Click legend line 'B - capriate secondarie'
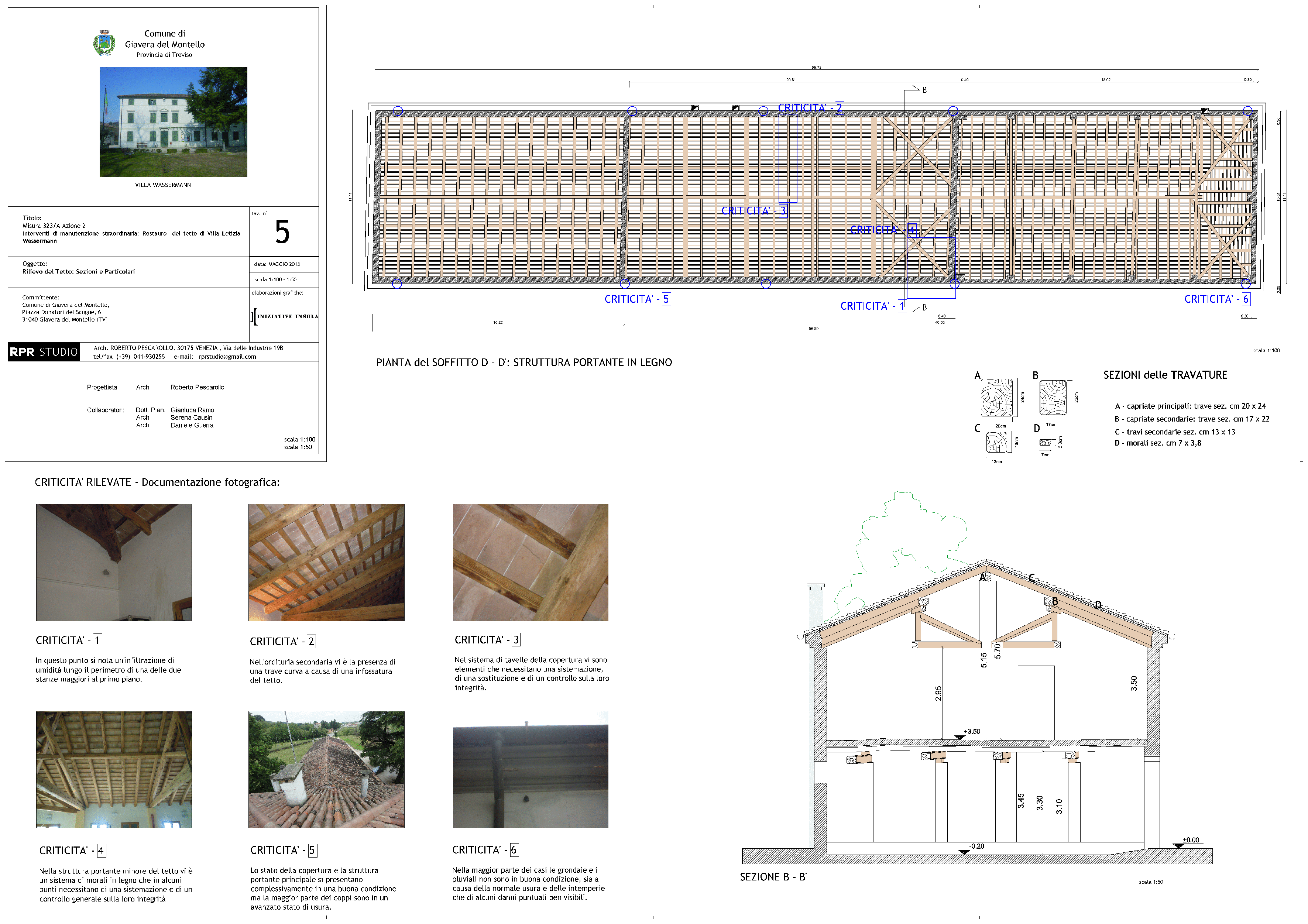1308x924 pixels. (x=1192, y=419)
